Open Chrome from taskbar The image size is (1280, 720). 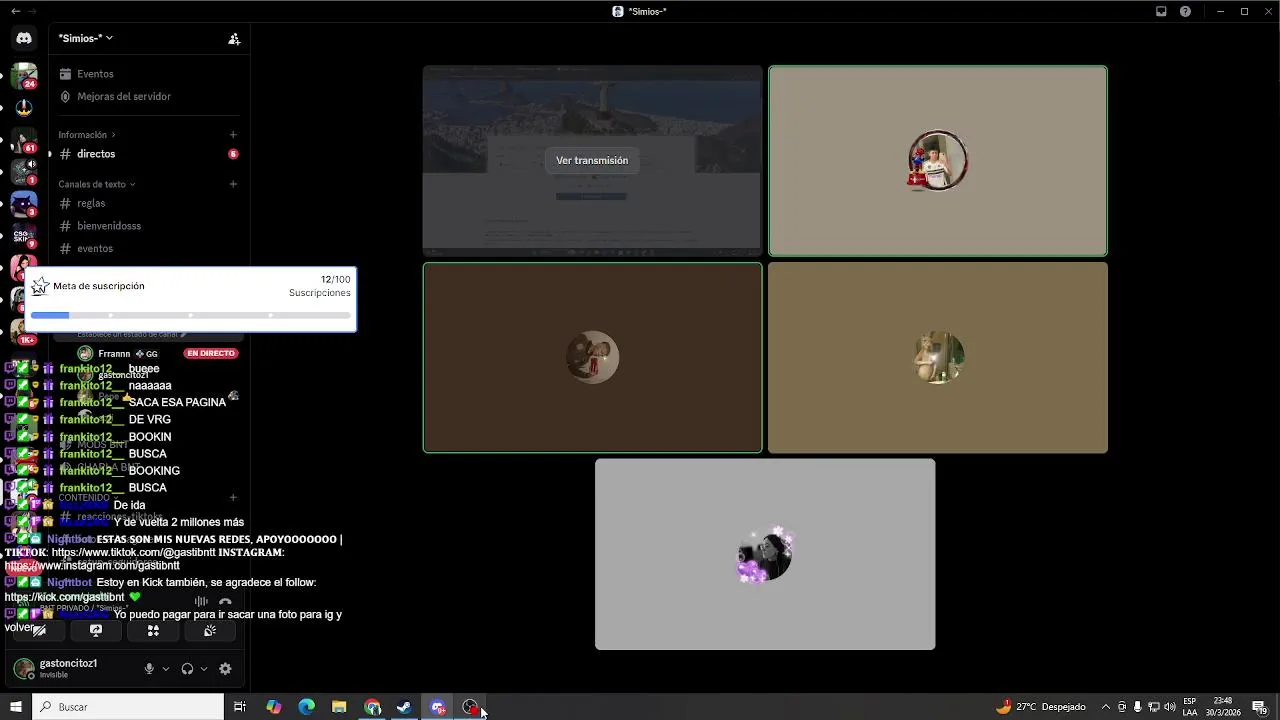pos(373,707)
